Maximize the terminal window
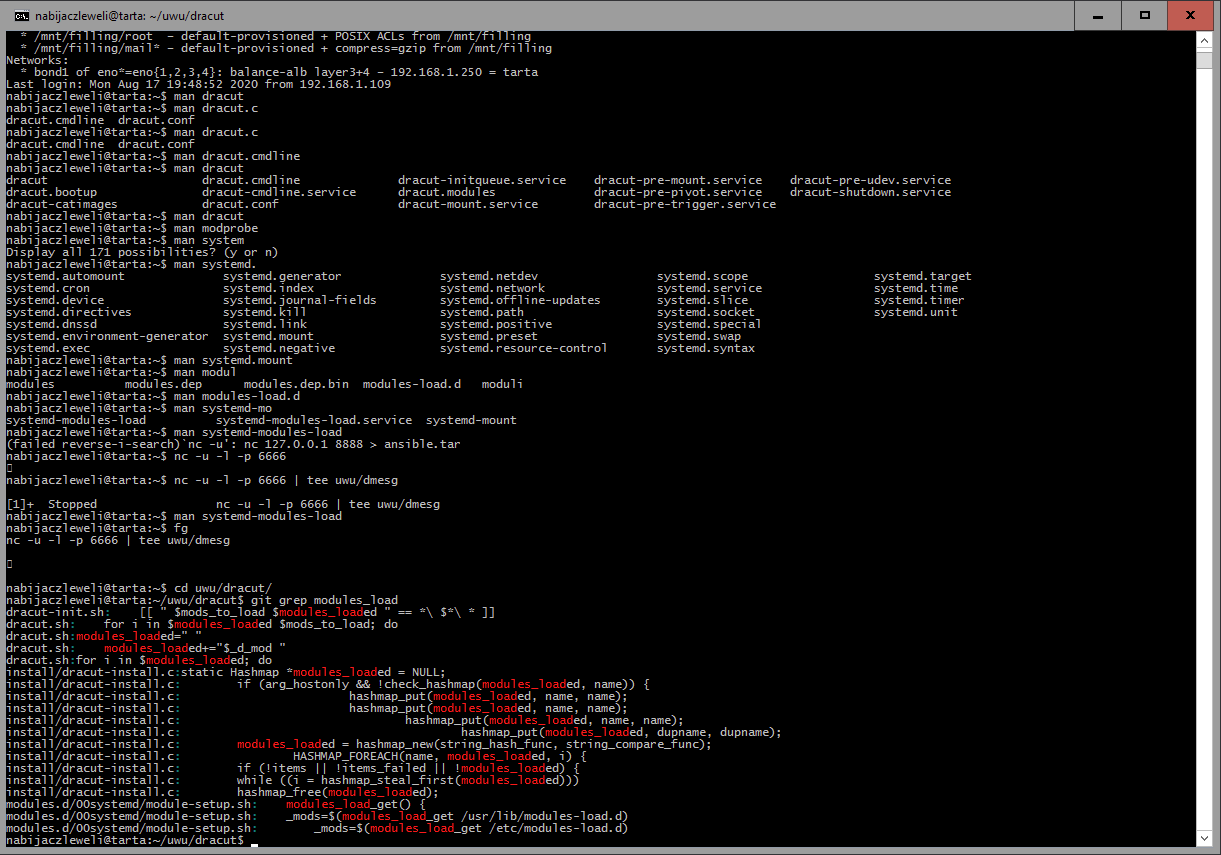1221x855 pixels. point(1145,15)
